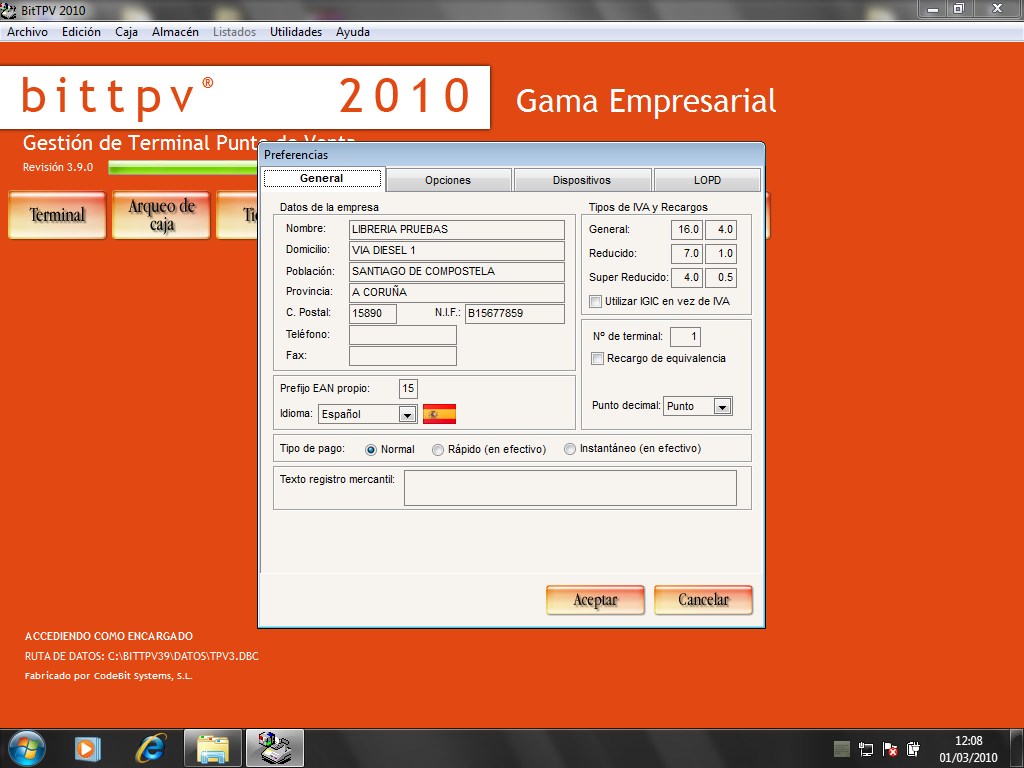This screenshot has height=768, width=1024.
Task: Switch to the General tab
Action: tap(321, 178)
